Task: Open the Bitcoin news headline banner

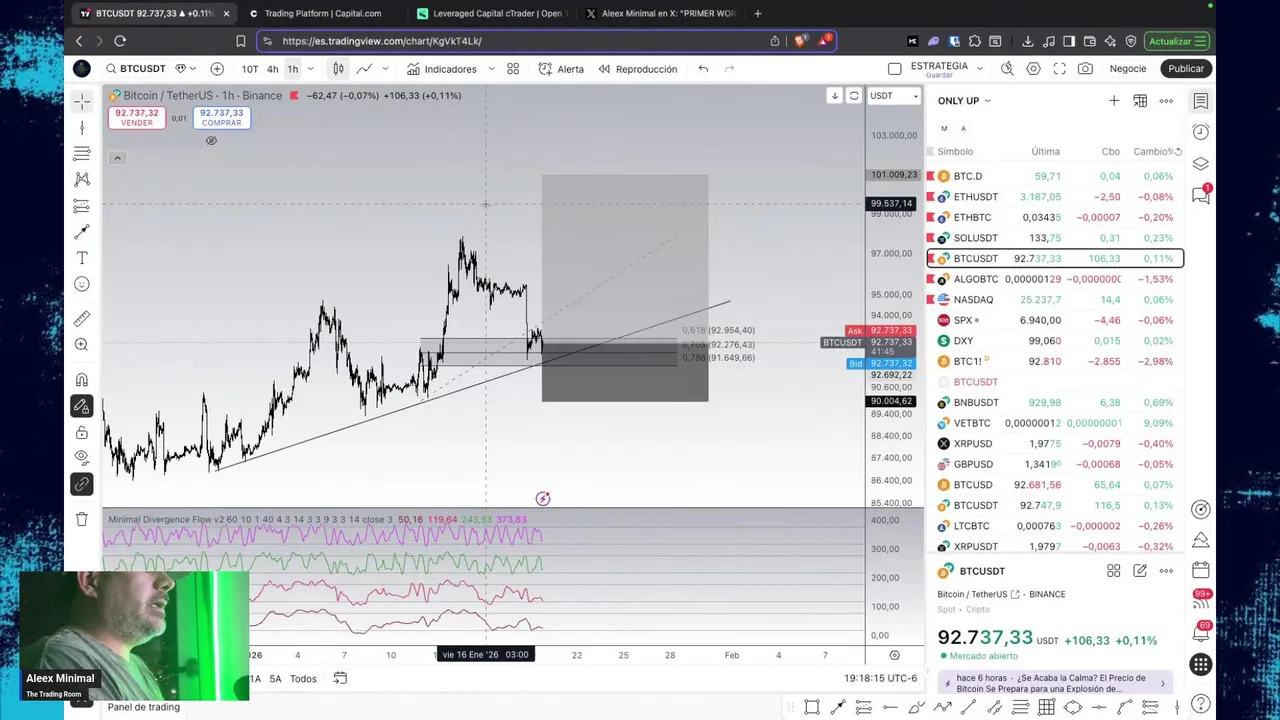Action: pos(1054,683)
